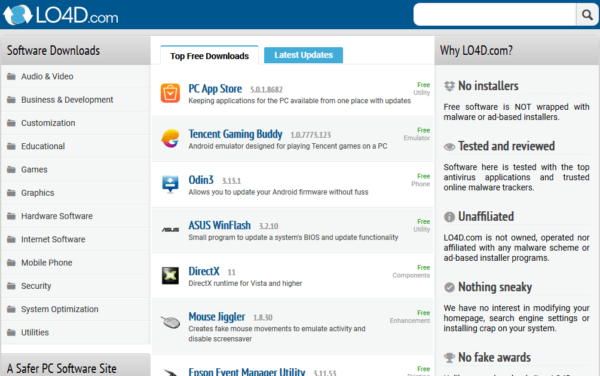Image resolution: width=600 pixels, height=376 pixels.
Task: Open the Graphics category
Action: point(38,193)
